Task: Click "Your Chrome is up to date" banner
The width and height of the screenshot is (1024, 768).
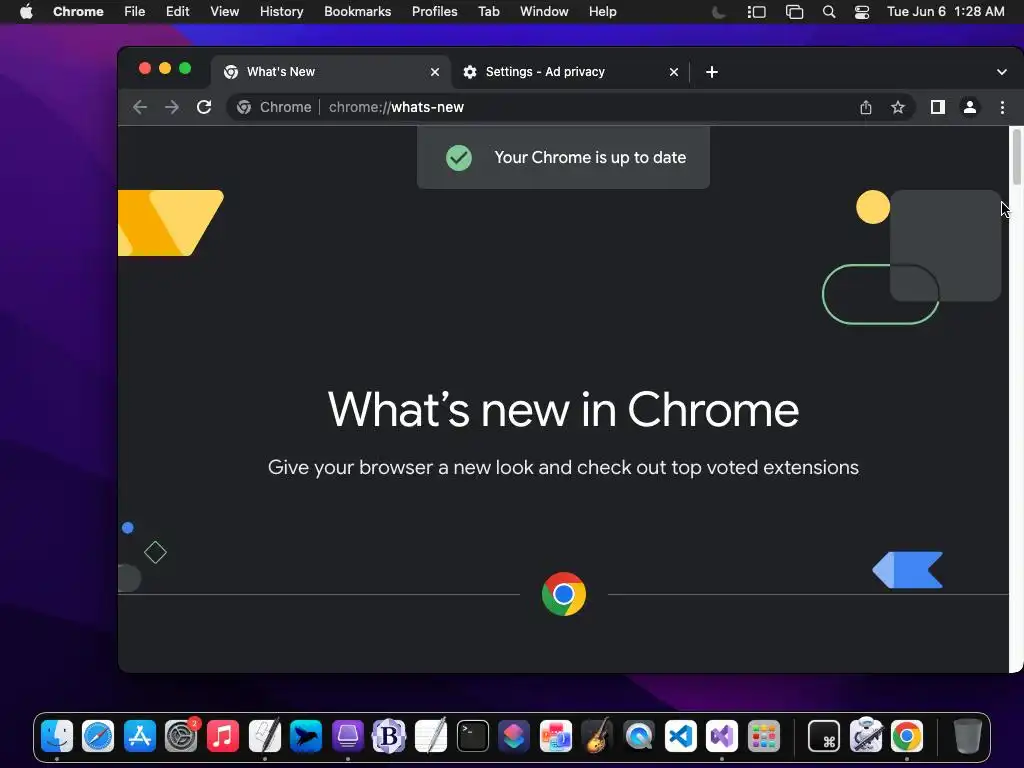Action: pyautogui.click(x=564, y=157)
